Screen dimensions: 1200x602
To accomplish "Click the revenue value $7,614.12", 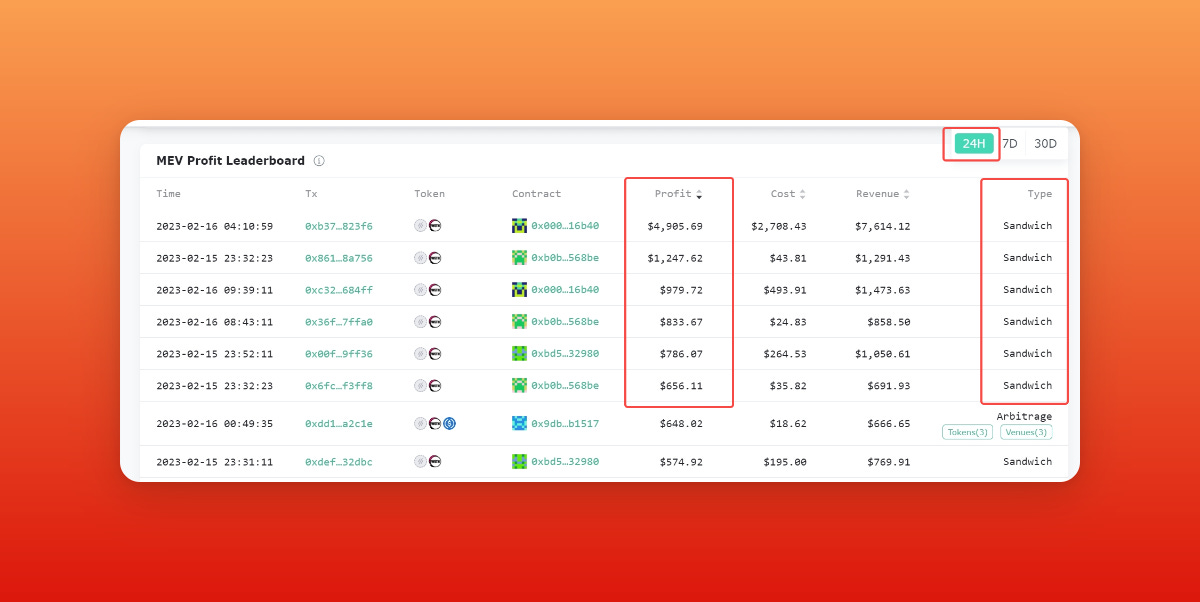I will pos(883,226).
